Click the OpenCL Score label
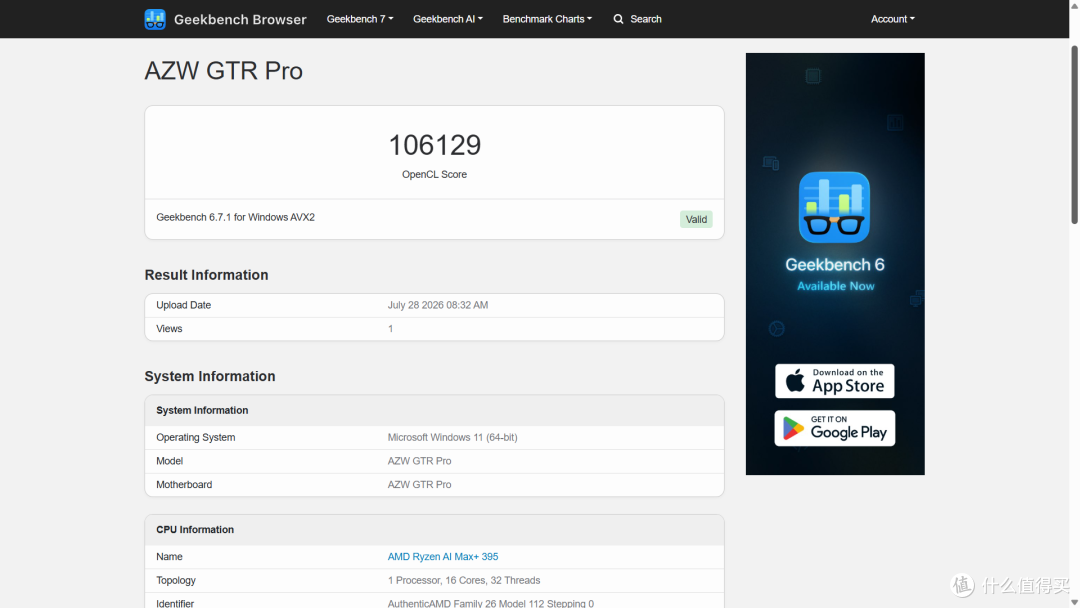 click(x=435, y=175)
